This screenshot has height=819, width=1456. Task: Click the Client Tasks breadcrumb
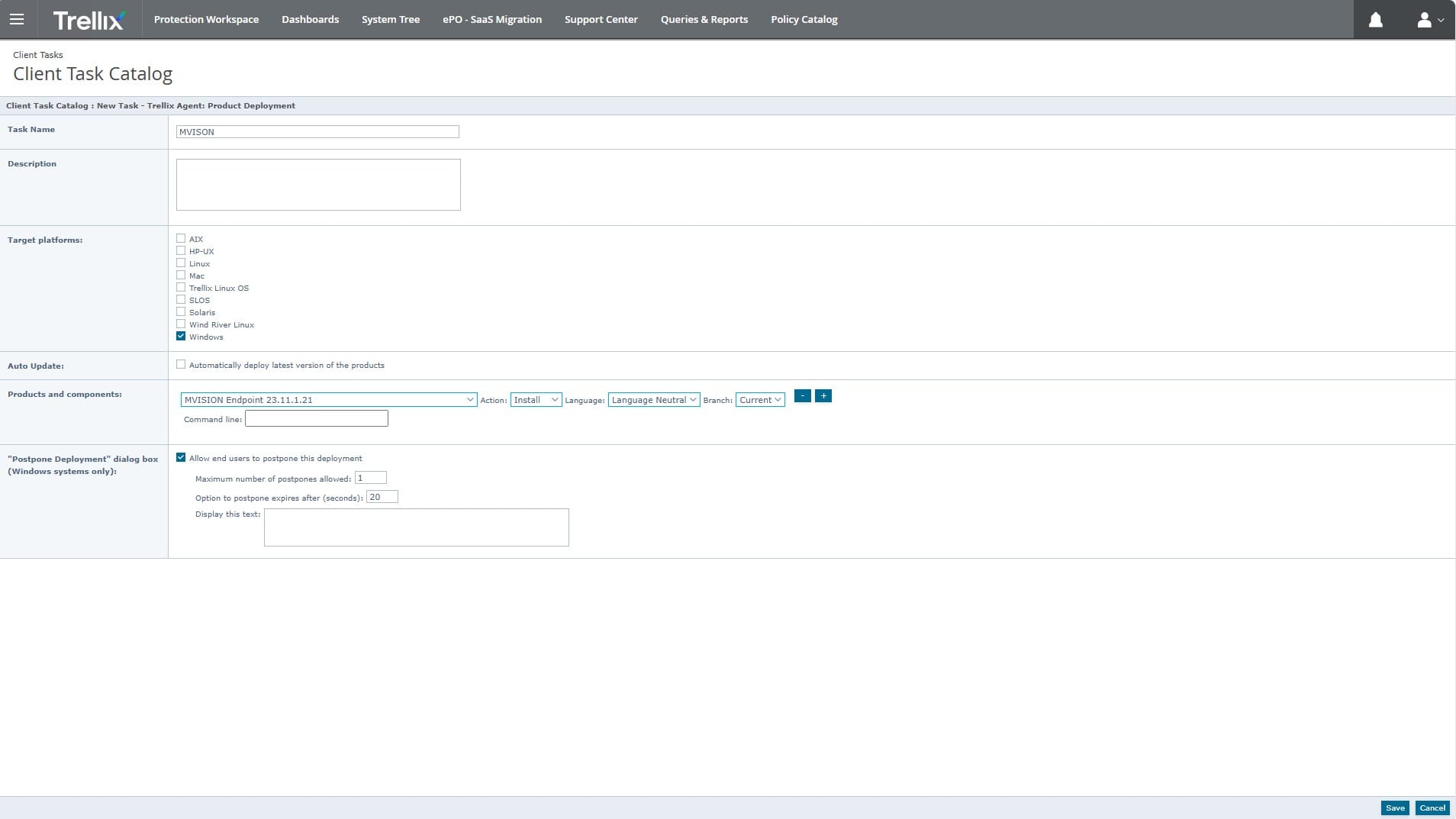(38, 55)
